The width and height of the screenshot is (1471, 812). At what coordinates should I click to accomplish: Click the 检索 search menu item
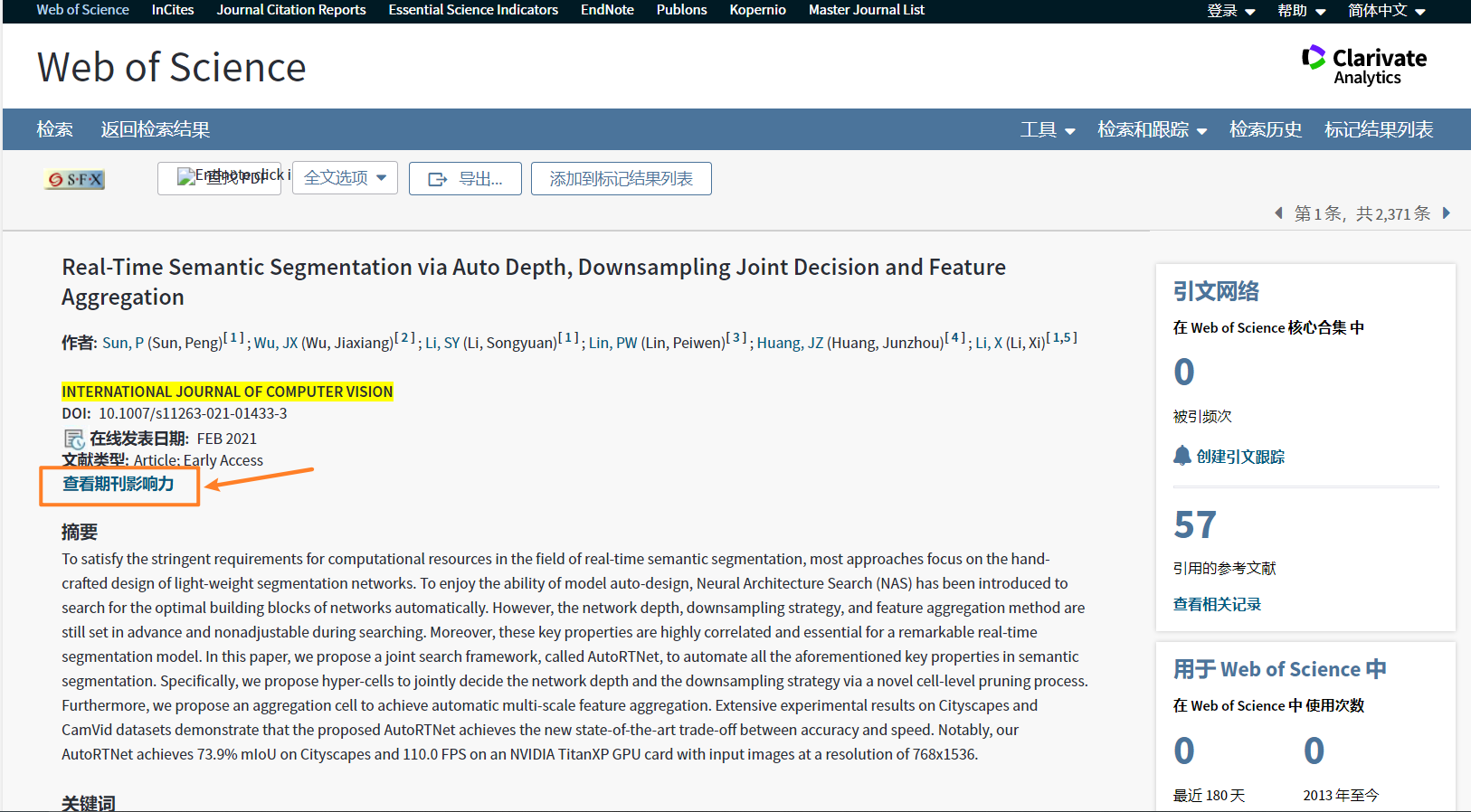(55, 129)
